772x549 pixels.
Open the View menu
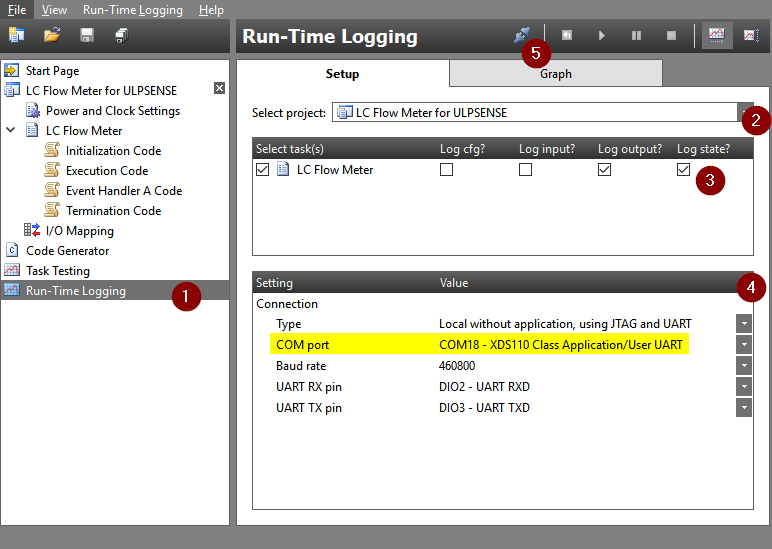(54, 10)
